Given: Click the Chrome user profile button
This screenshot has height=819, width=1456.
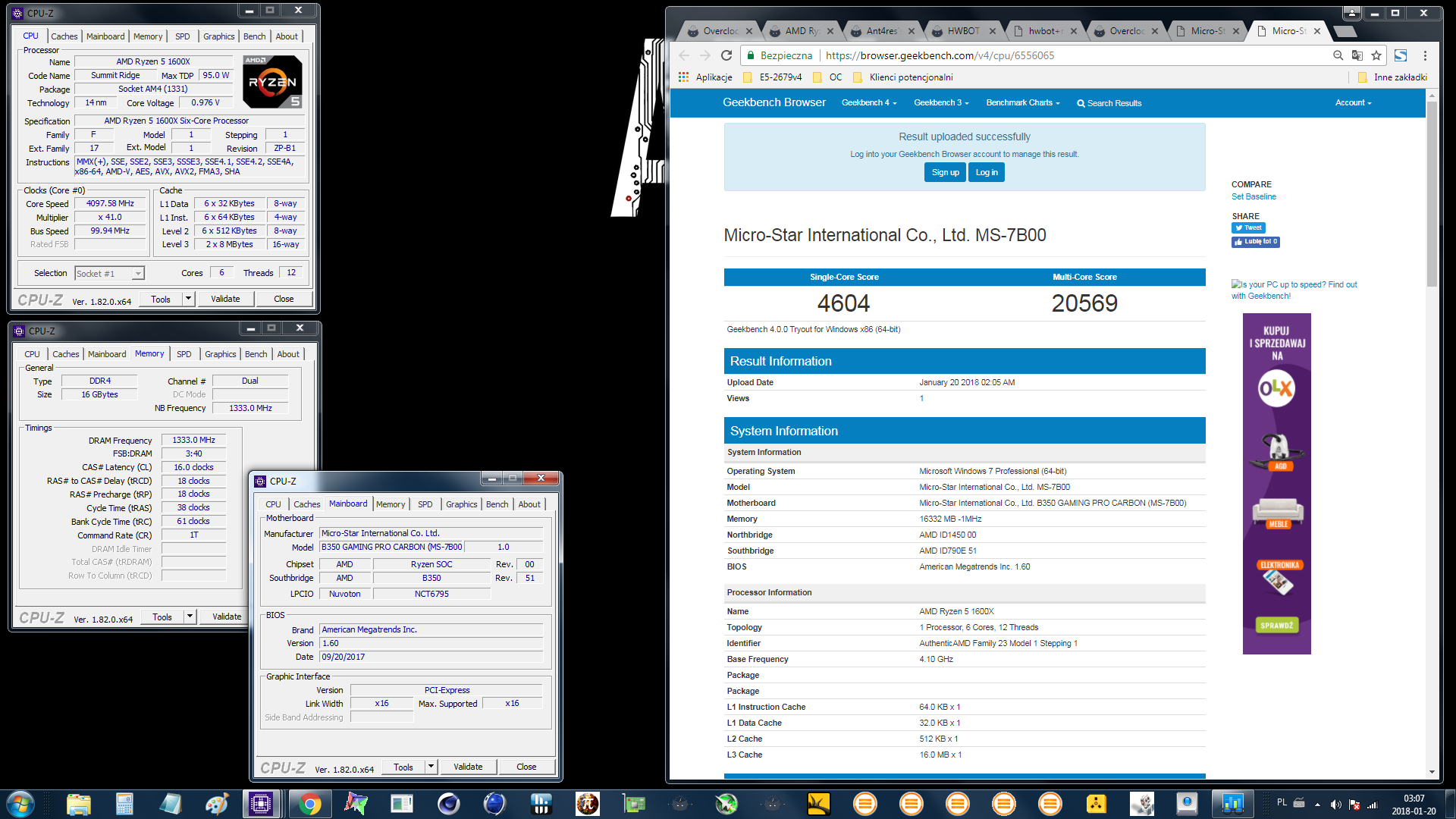Looking at the screenshot, I should [1352, 13].
